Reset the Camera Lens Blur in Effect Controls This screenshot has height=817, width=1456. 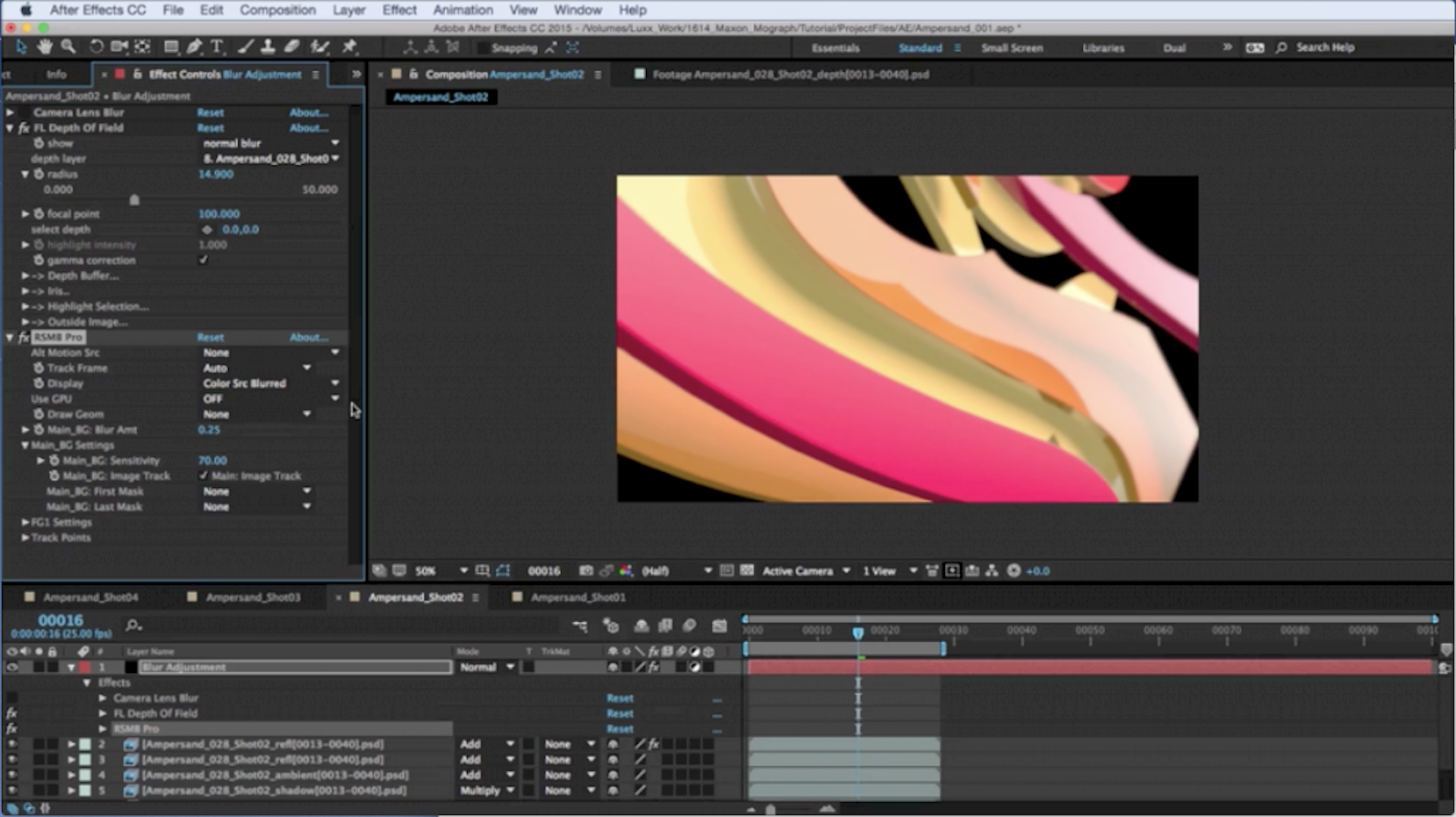[x=210, y=112]
